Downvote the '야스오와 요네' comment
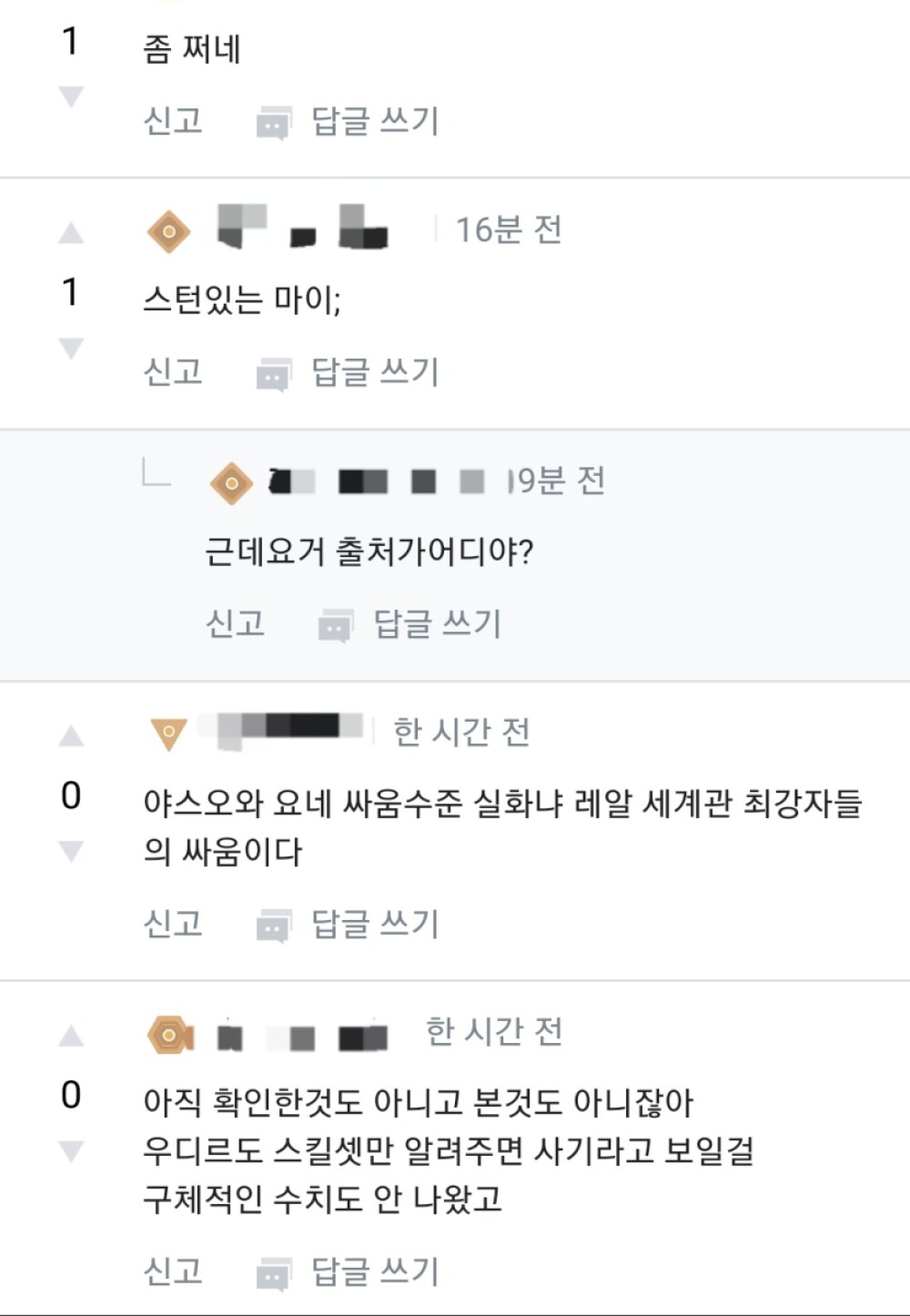This screenshot has height=1316, width=910. click(x=71, y=850)
